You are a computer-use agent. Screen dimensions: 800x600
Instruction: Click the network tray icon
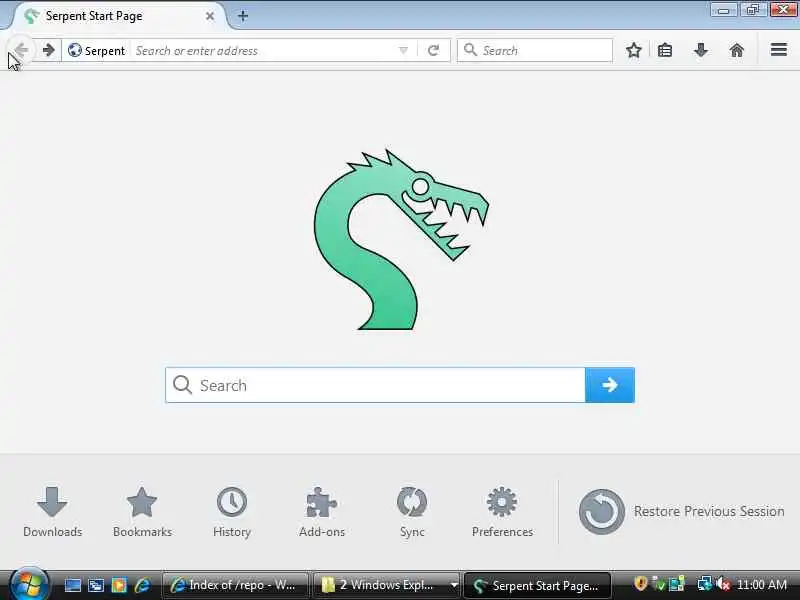coord(705,584)
